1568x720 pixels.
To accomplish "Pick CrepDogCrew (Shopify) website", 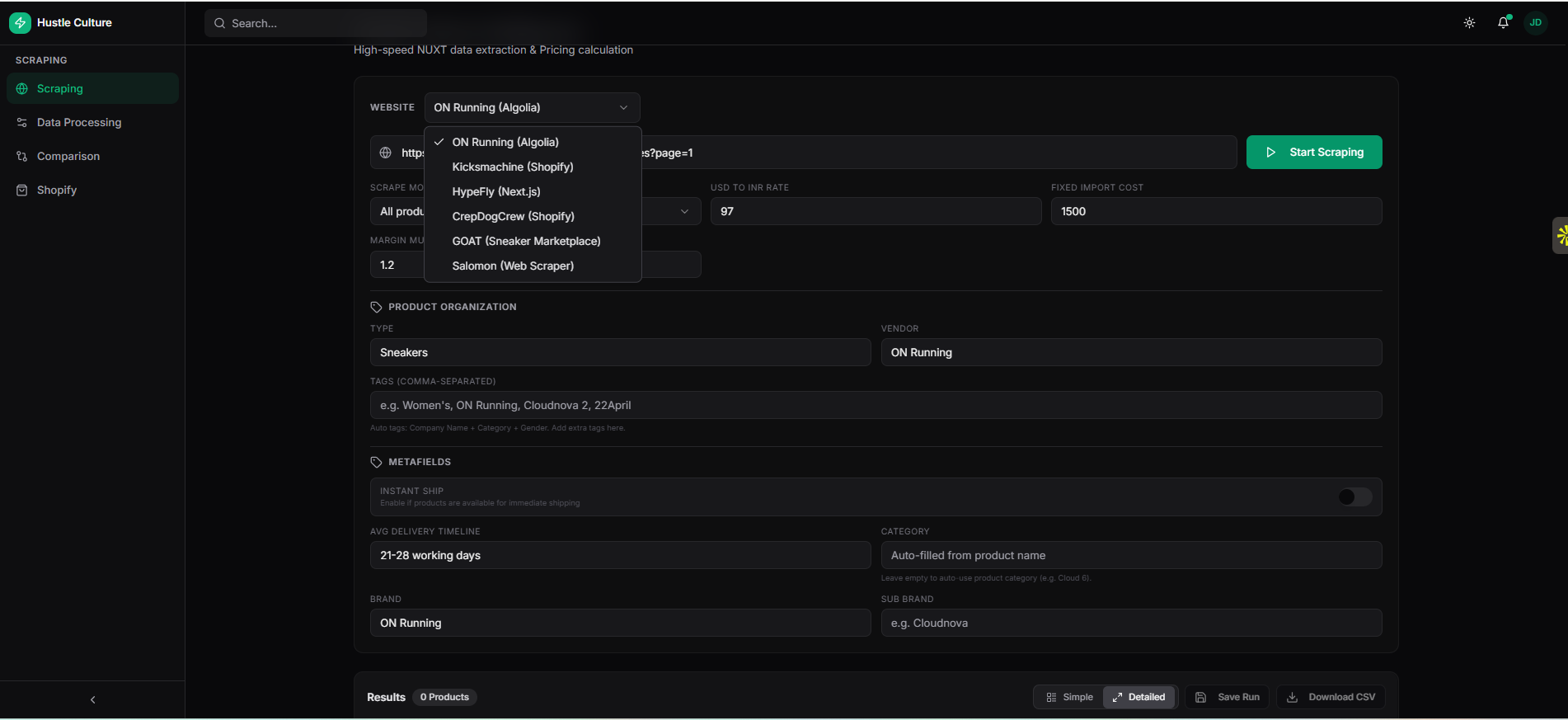I will pos(533,216).
